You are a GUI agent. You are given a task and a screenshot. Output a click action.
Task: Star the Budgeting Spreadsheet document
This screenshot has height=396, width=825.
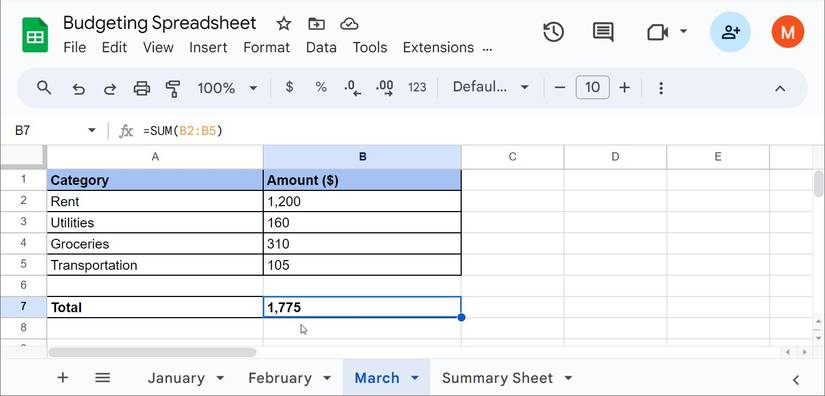click(284, 24)
